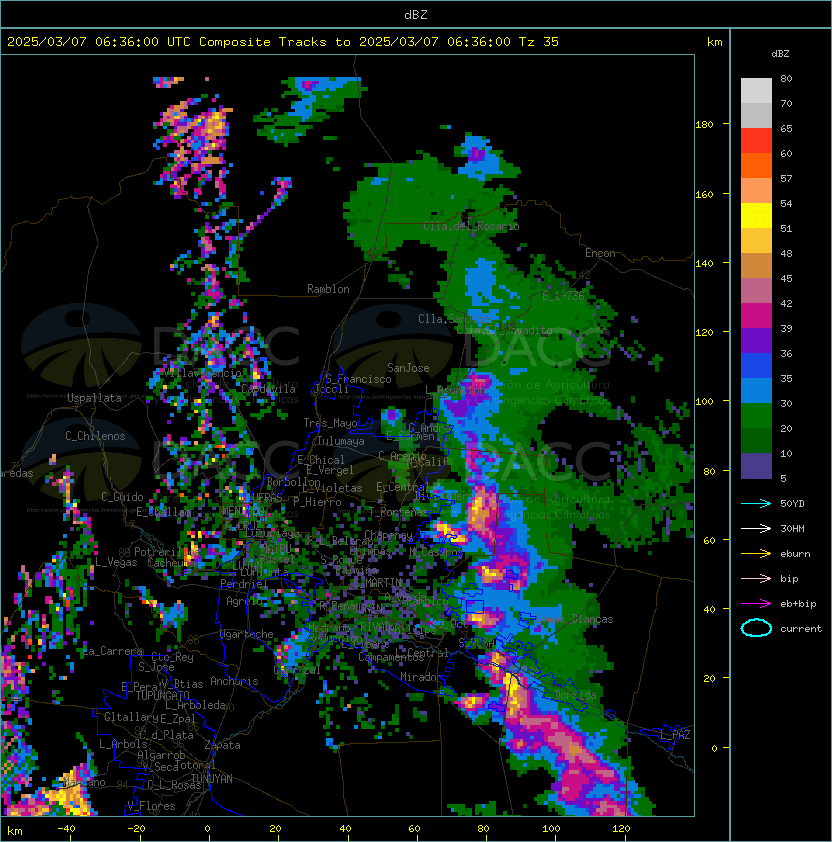Click the 'Potrerillos' map label
This screenshot has height=842, width=832.
coord(167,552)
